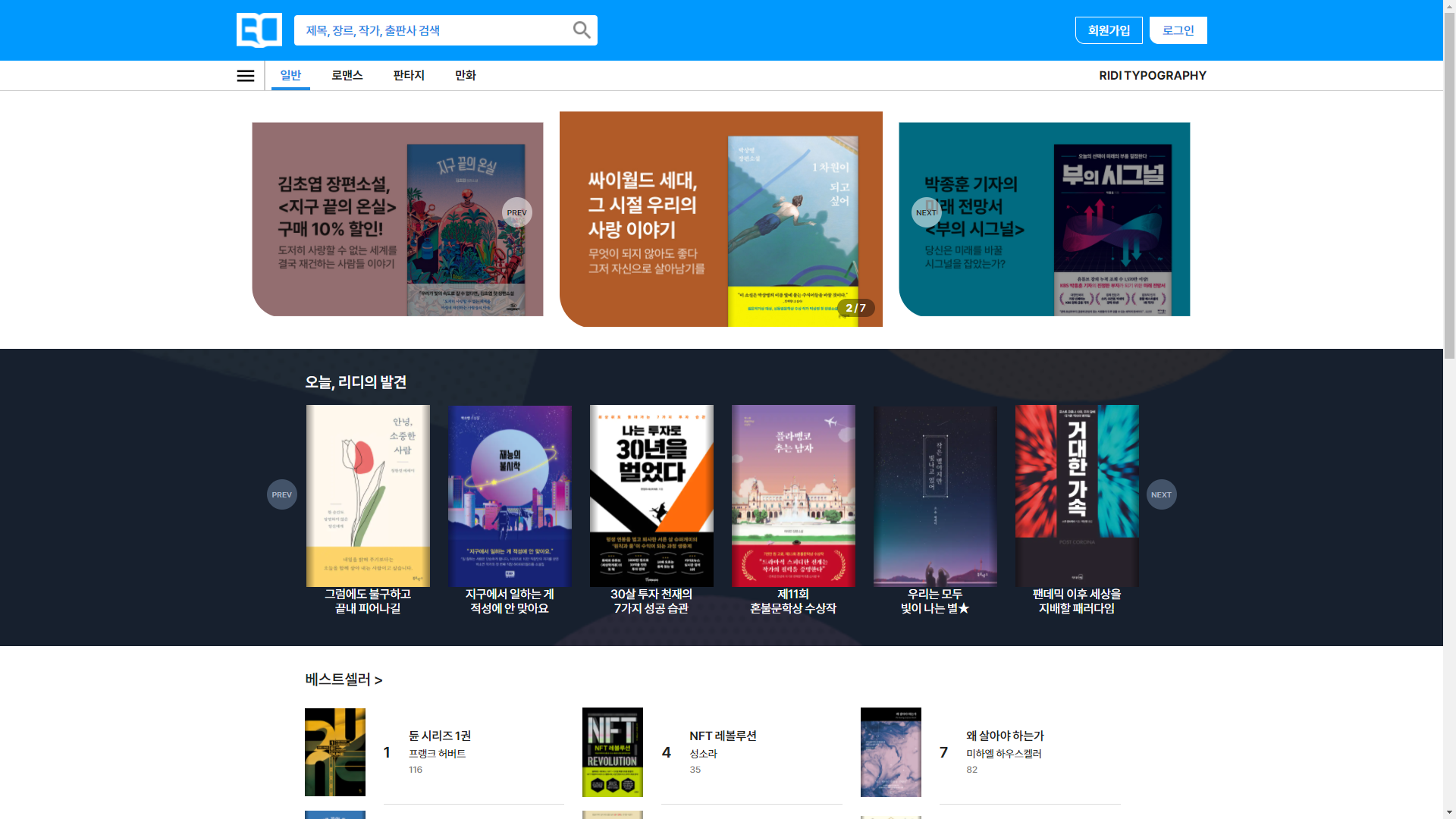Click the 로그인 login button
1456x819 pixels.
pos(1178,30)
